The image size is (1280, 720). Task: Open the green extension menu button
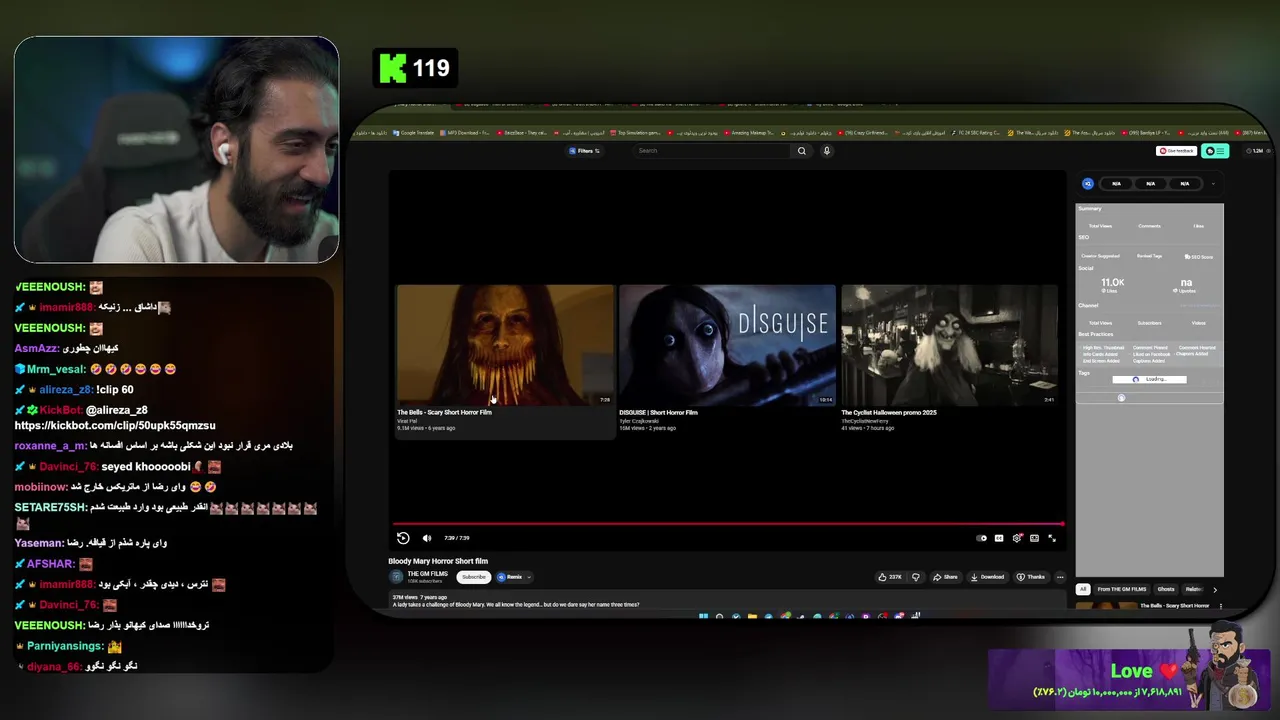[x=1215, y=151]
